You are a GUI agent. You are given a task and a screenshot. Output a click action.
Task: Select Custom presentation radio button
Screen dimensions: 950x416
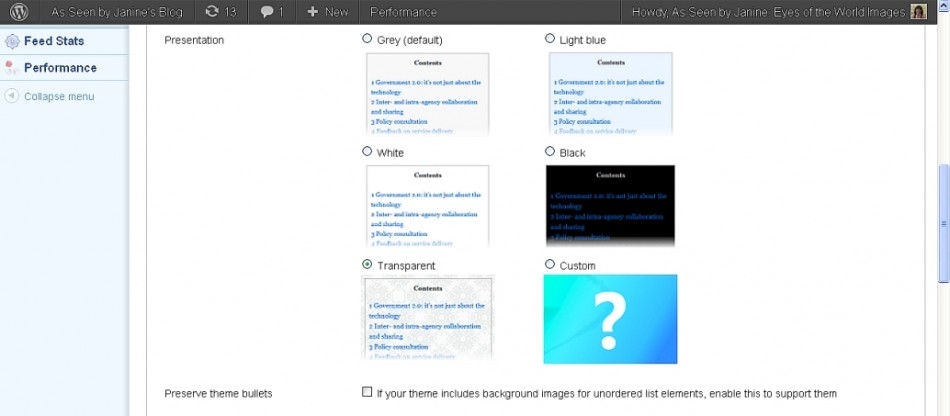coord(550,265)
